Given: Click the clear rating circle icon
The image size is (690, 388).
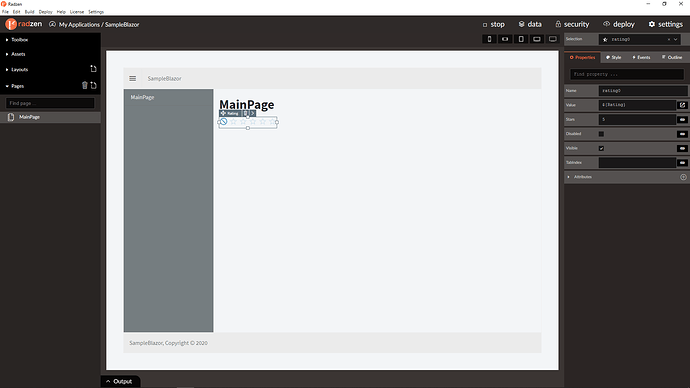Looking at the screenshot, I should pos(224,121).
